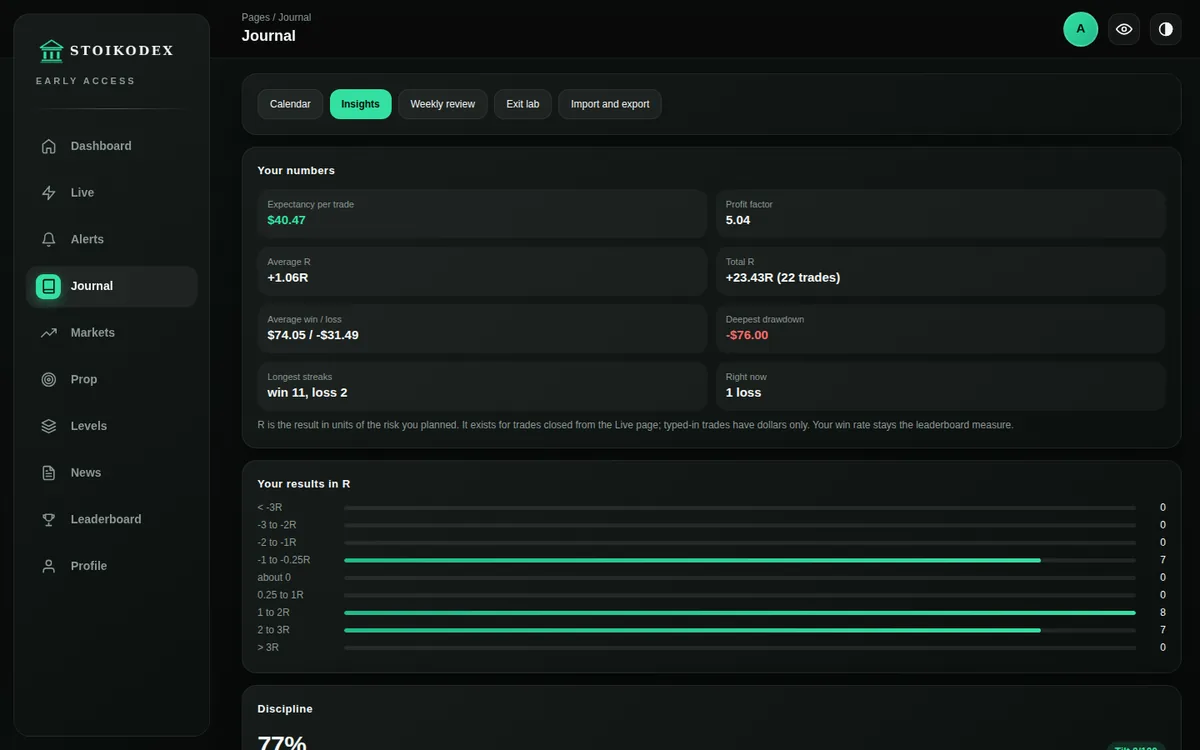This screenshot has height=750, width=1200.
Task: Go to Import and export tab
Action: pos(609,104)
